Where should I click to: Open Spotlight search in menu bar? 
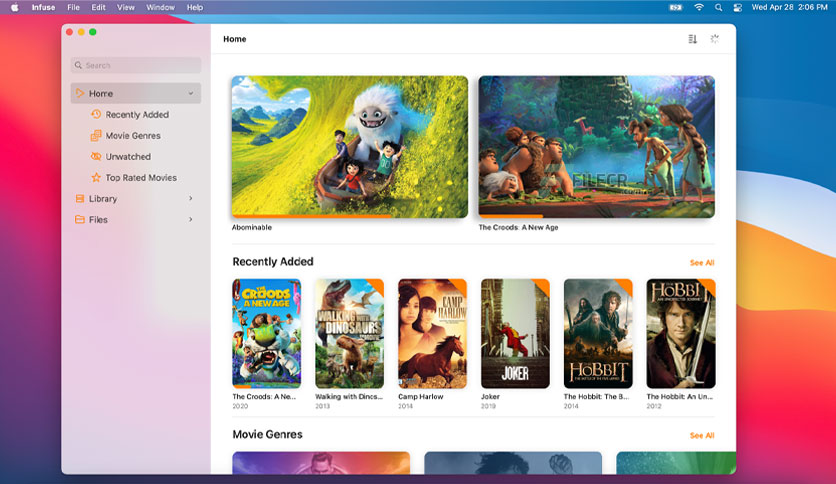[x=718, y=7]
